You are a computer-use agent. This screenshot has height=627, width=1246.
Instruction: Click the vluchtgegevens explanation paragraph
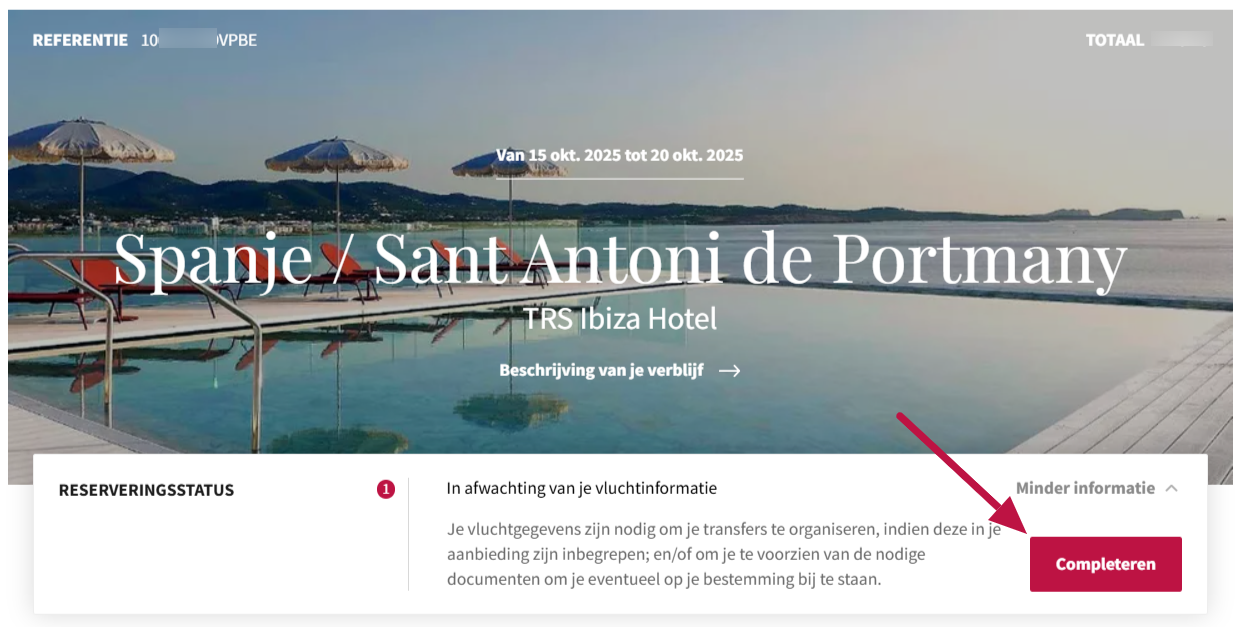coord(724,555)
